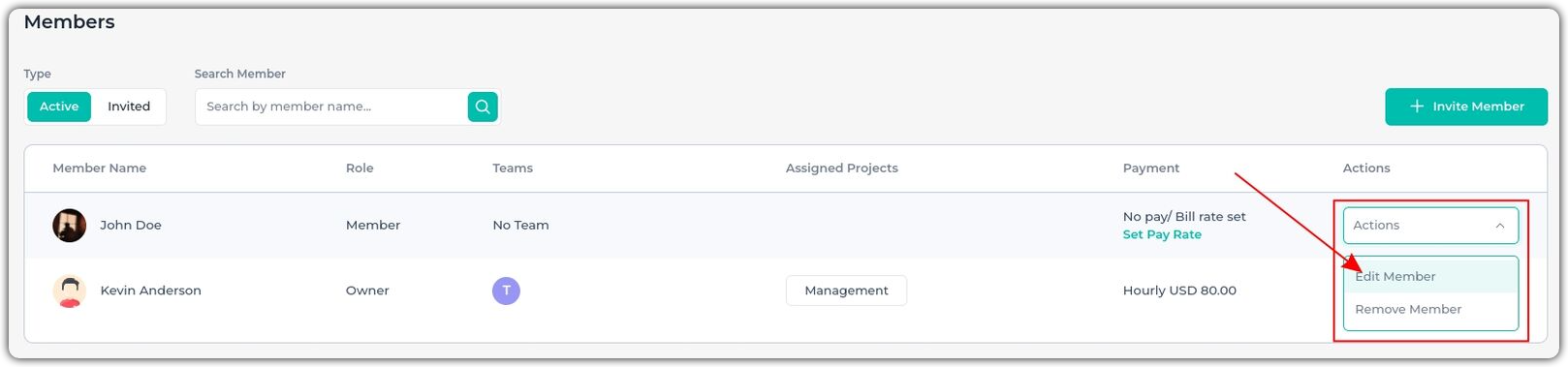This screenshot has width=1568, height=367.
Task: Click the Role column header
Action: tap(360, 168)
